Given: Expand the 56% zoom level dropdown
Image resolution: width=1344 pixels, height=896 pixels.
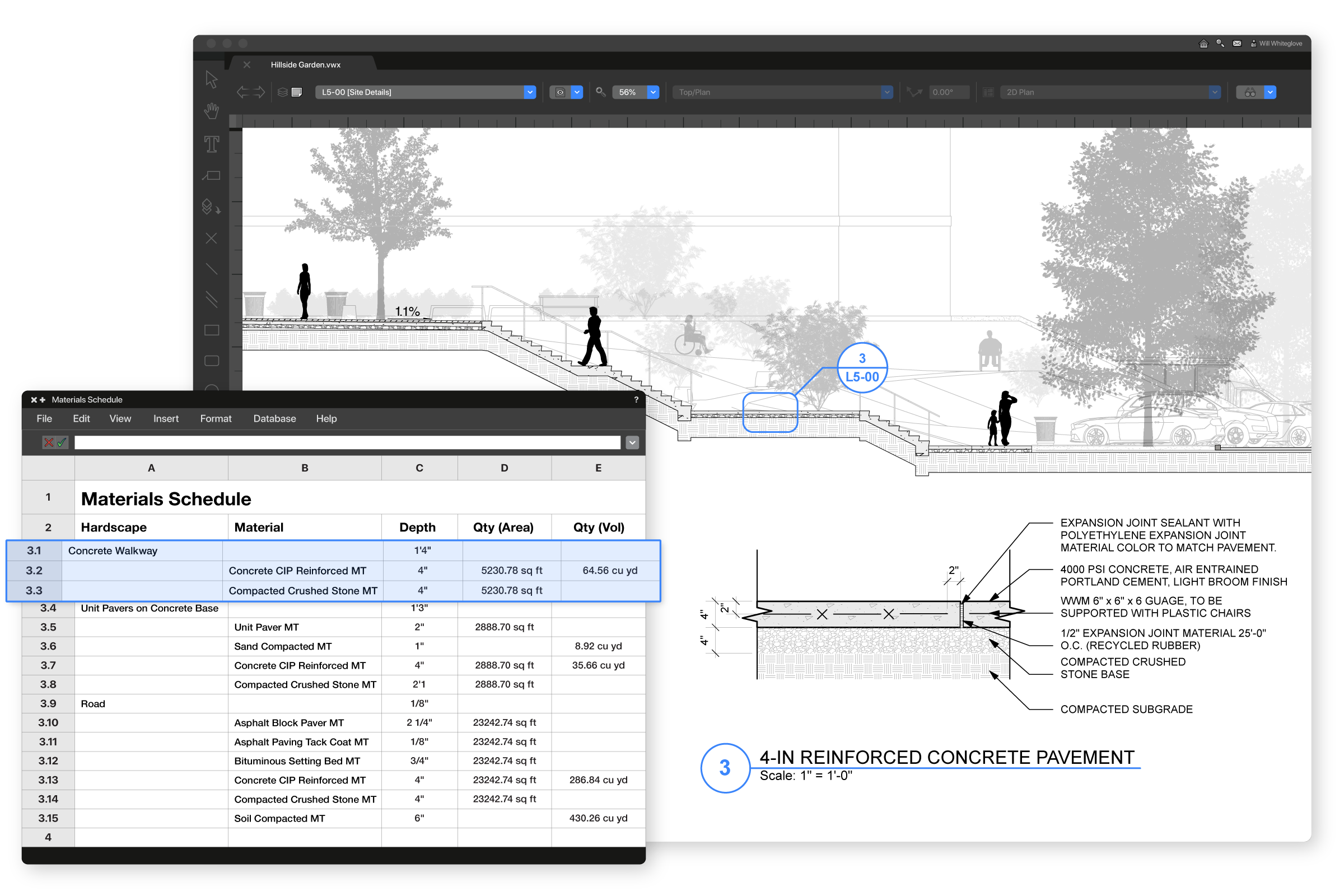Looking at the screenshot, I should [x=652, y=92].
